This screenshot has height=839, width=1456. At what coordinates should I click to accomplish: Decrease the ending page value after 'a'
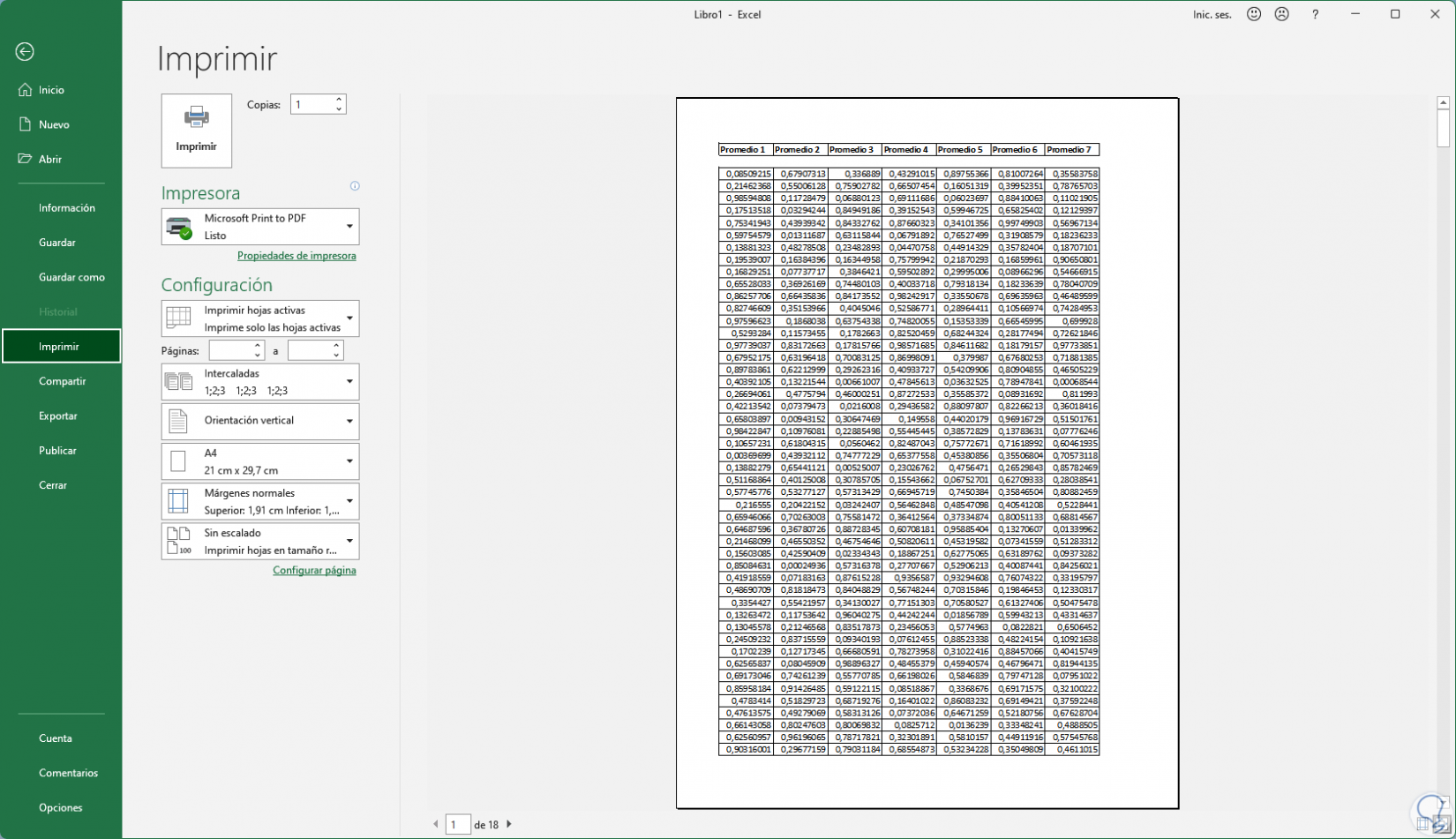coord(336,356)
